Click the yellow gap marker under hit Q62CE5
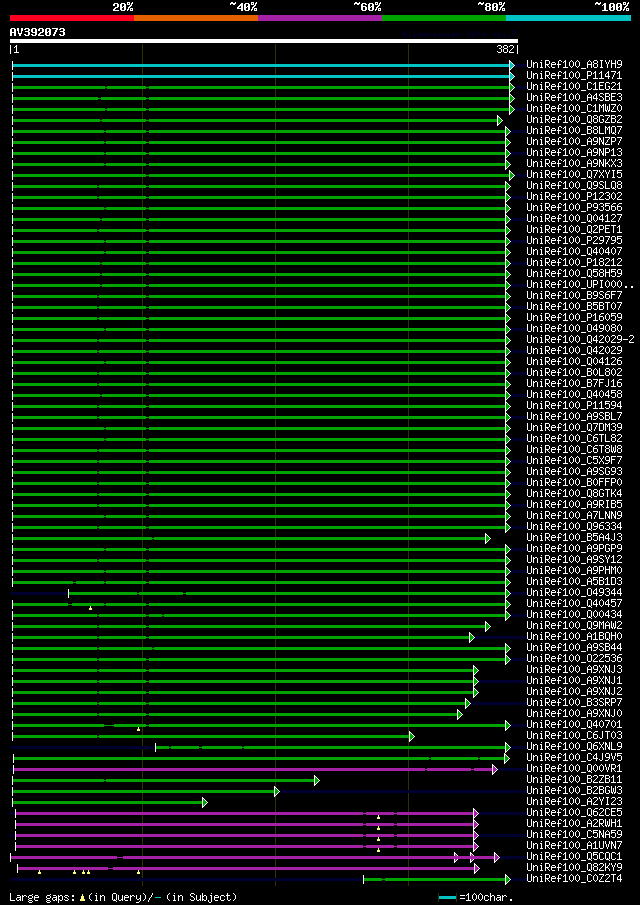The width and height of the screenshot is (640, 905). [x=379, y=817]
